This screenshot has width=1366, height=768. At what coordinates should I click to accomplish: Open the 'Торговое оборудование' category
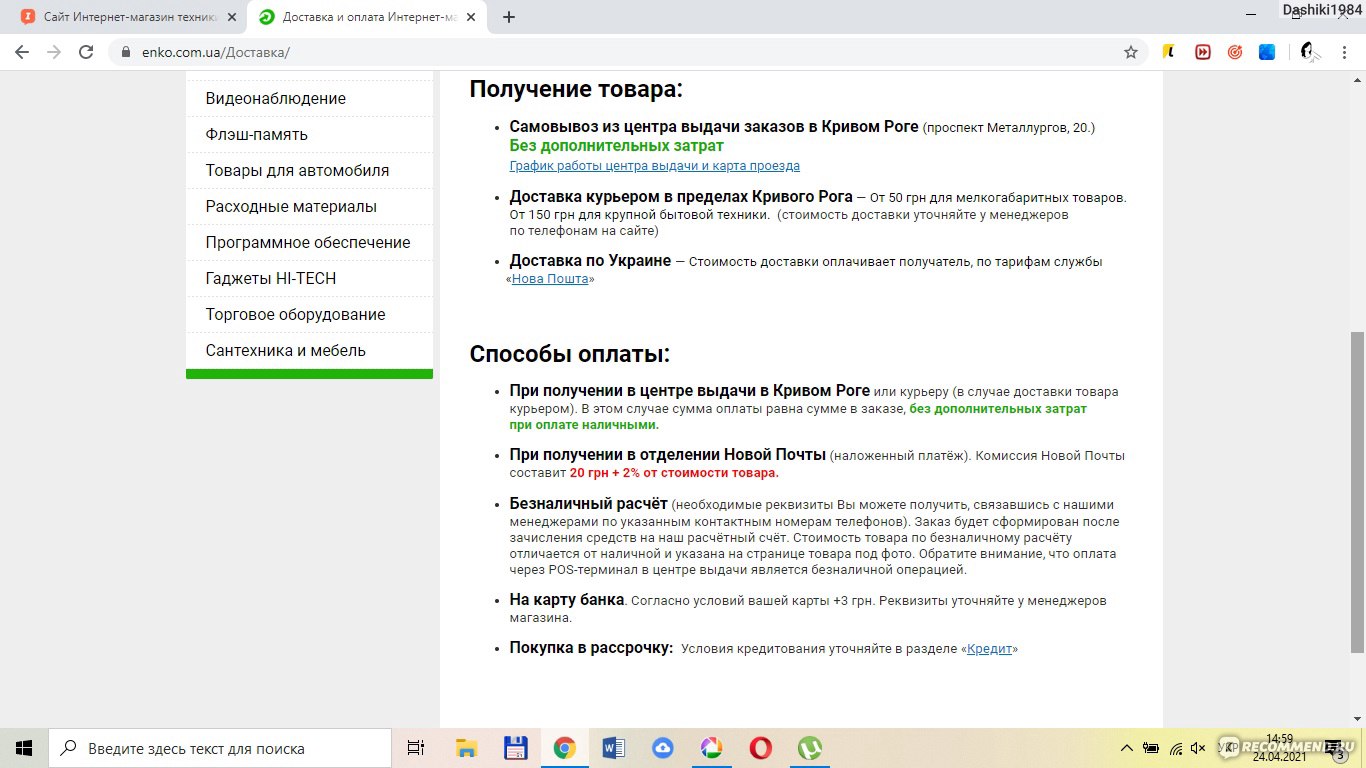295,314
